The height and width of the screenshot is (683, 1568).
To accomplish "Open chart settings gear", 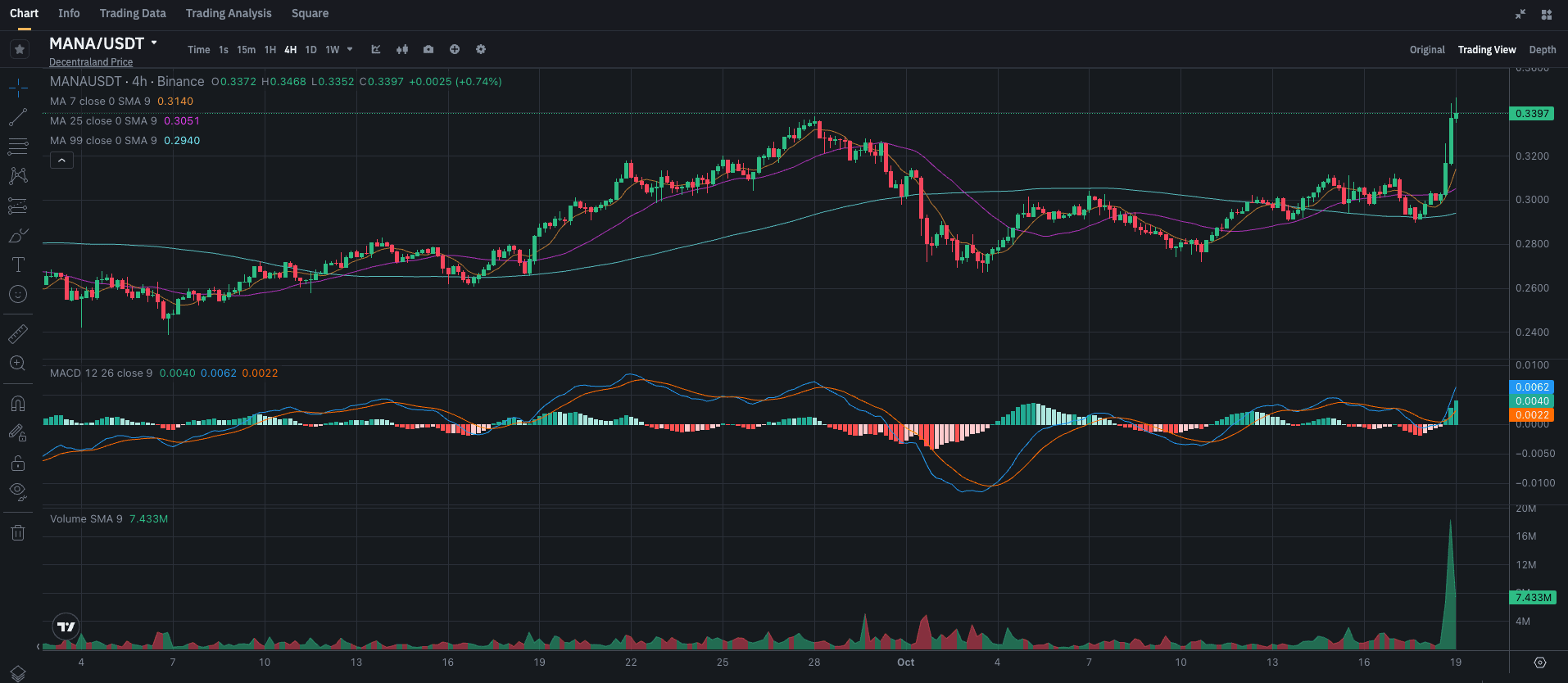I will tap(481, 50).
